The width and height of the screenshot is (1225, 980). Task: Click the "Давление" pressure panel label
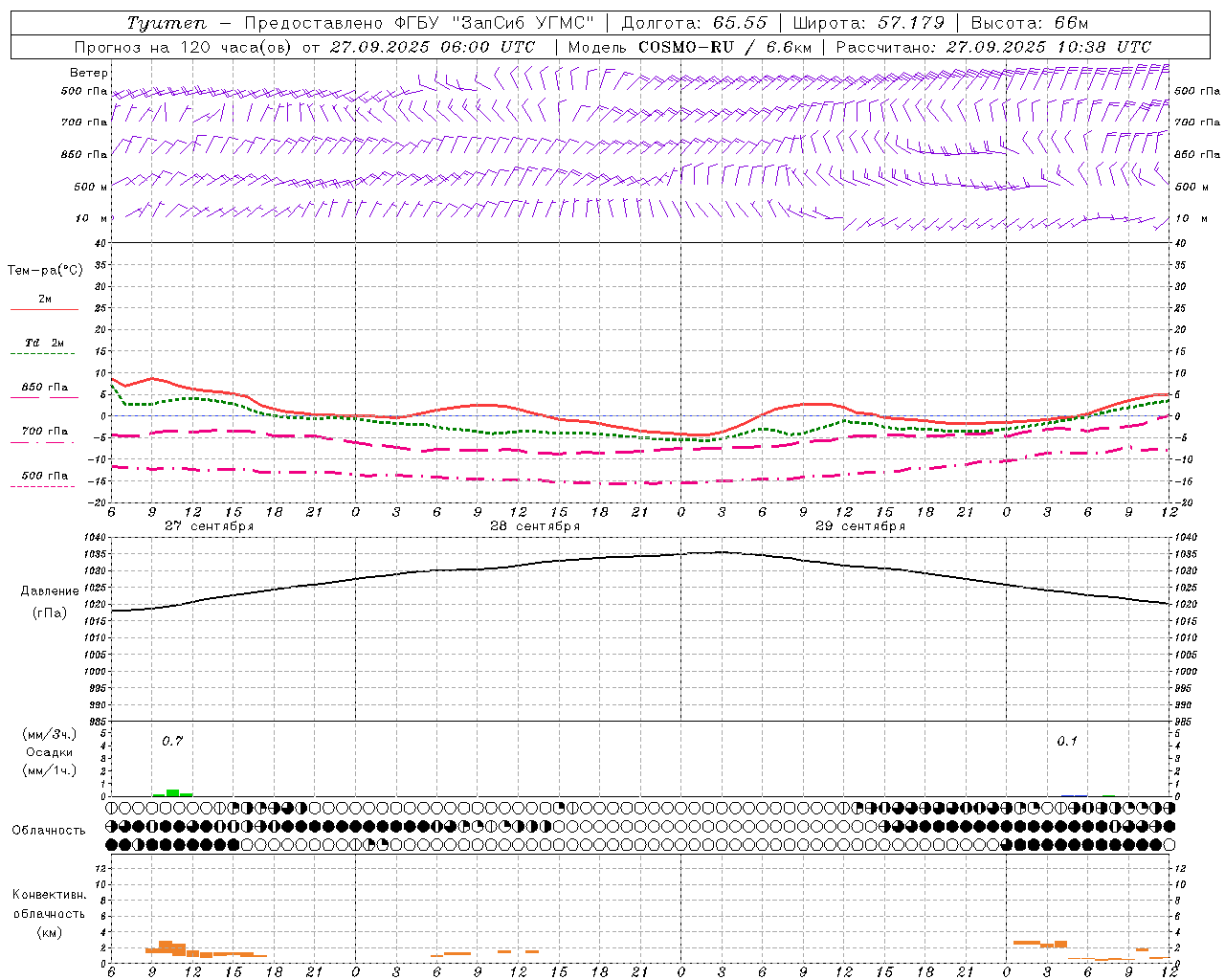pyautogui.click(x=50, y=591)
